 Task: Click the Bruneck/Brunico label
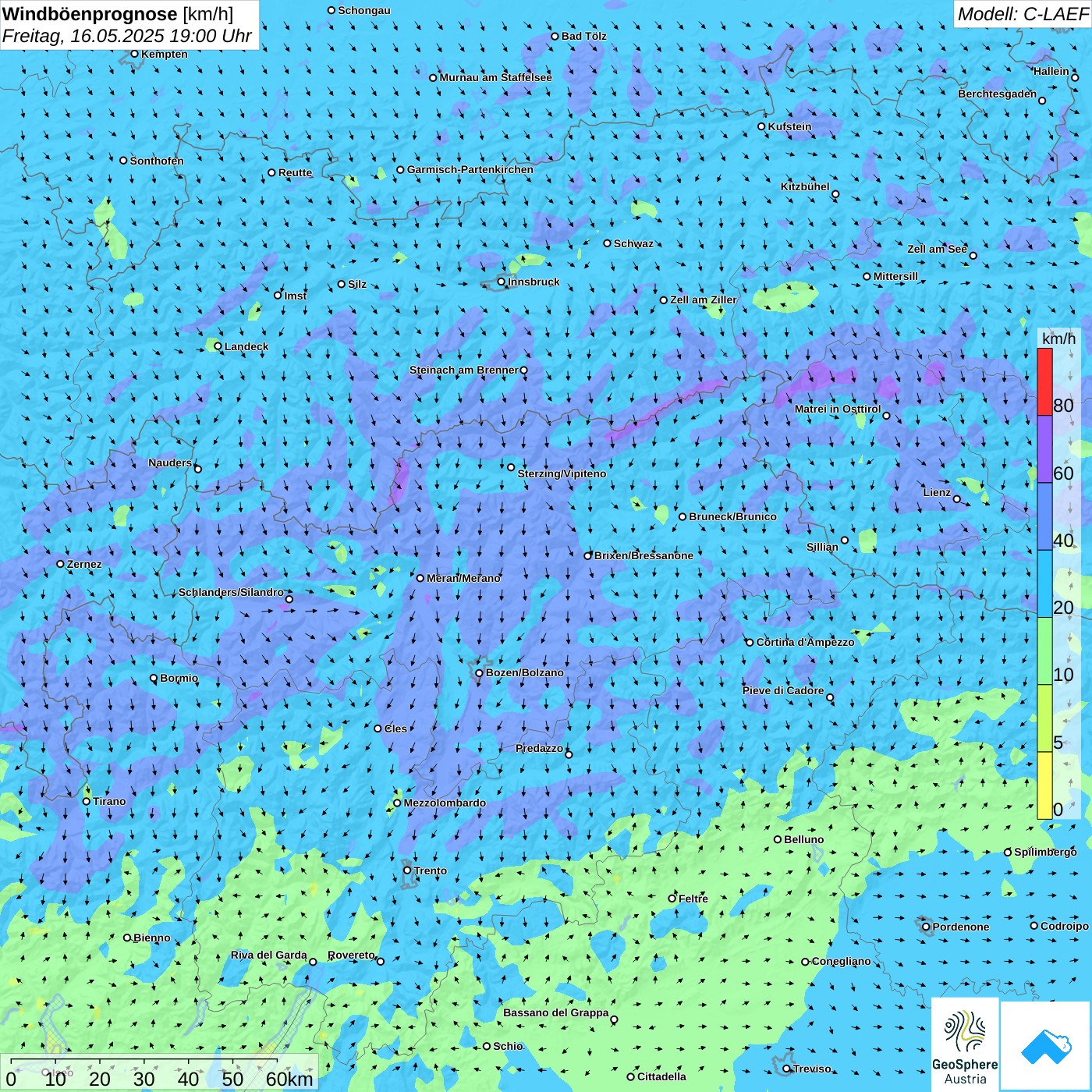[732, 516]
